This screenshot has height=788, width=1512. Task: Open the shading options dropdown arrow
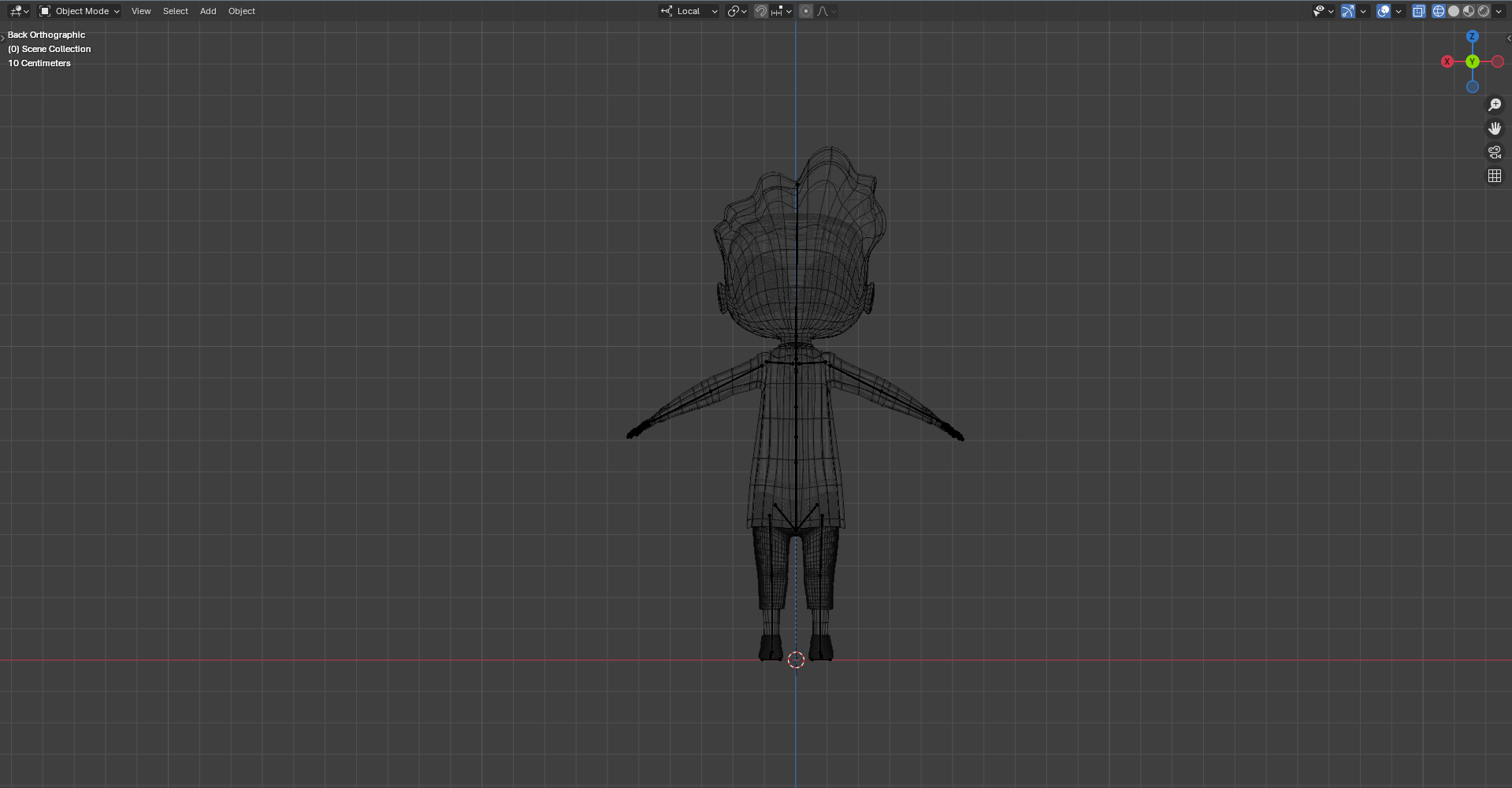pos(1499,11)
